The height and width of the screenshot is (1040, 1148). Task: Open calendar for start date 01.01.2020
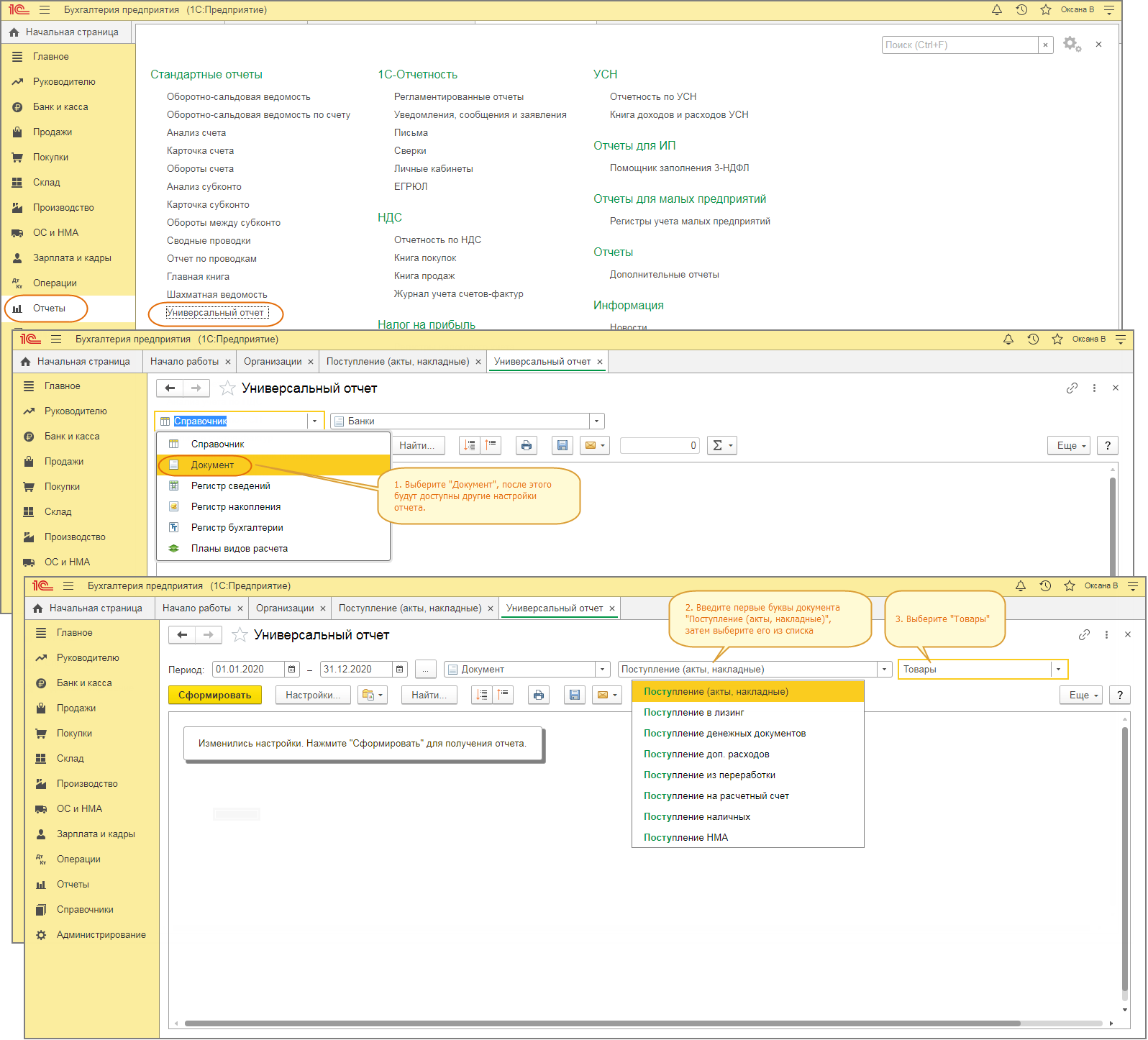pyautogui.click(x=292, y=670)
